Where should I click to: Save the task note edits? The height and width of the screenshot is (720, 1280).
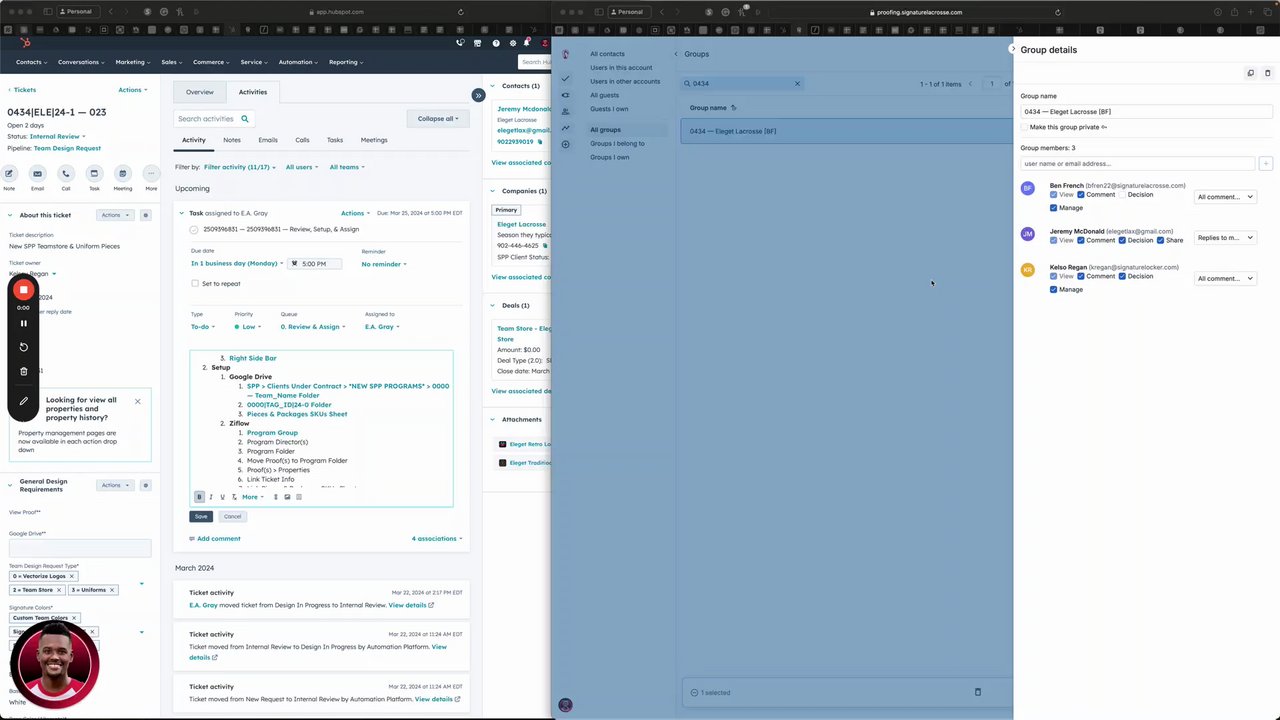pos(201,516)
